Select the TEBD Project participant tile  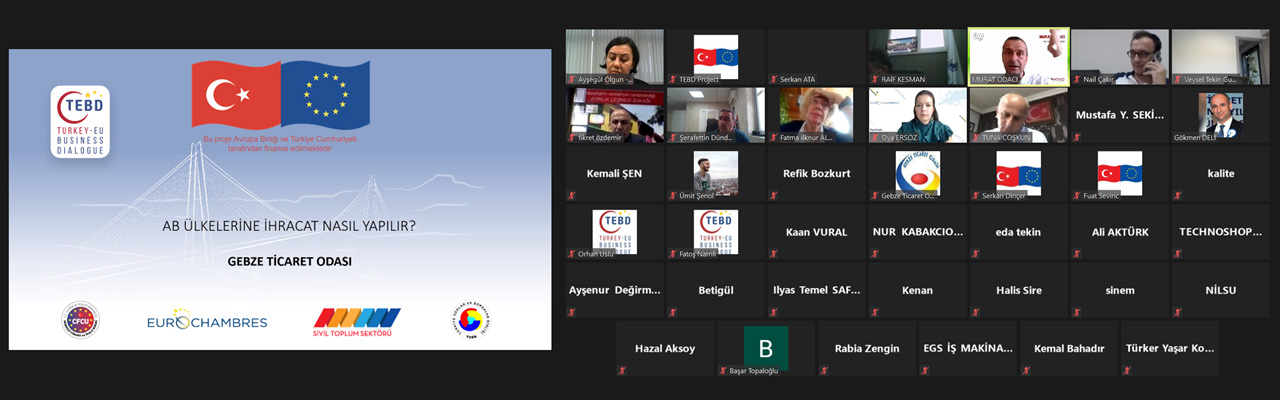(716, 57)
